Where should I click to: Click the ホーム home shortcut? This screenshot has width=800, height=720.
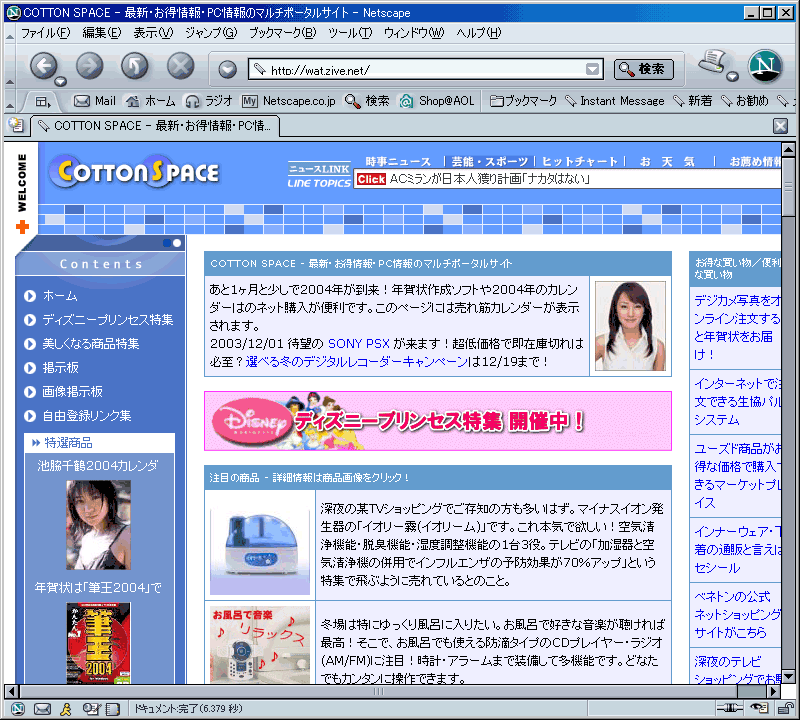point(151,101)
